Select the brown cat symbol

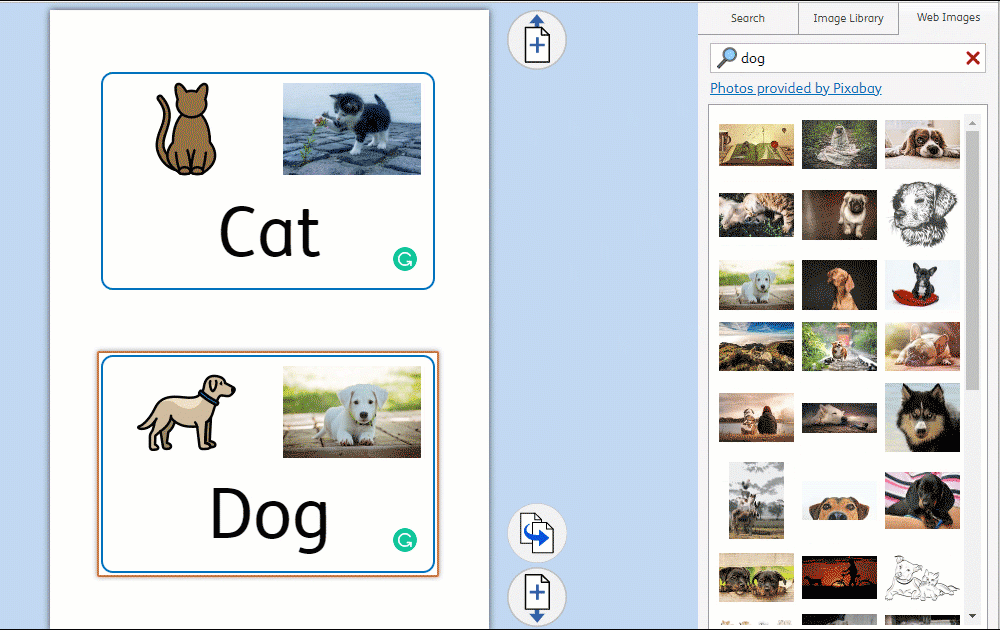tap(186, 130)
